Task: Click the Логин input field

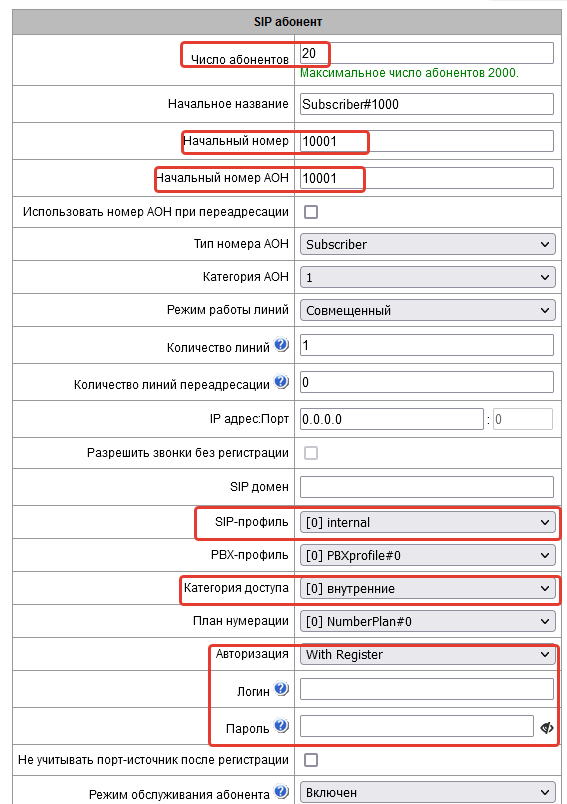Action: click(x=427, y=689)
